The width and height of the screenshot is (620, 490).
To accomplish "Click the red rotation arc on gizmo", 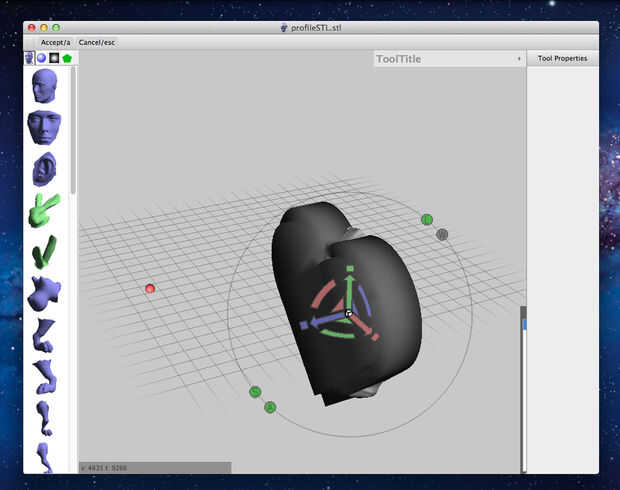I will tap(322, 294).
